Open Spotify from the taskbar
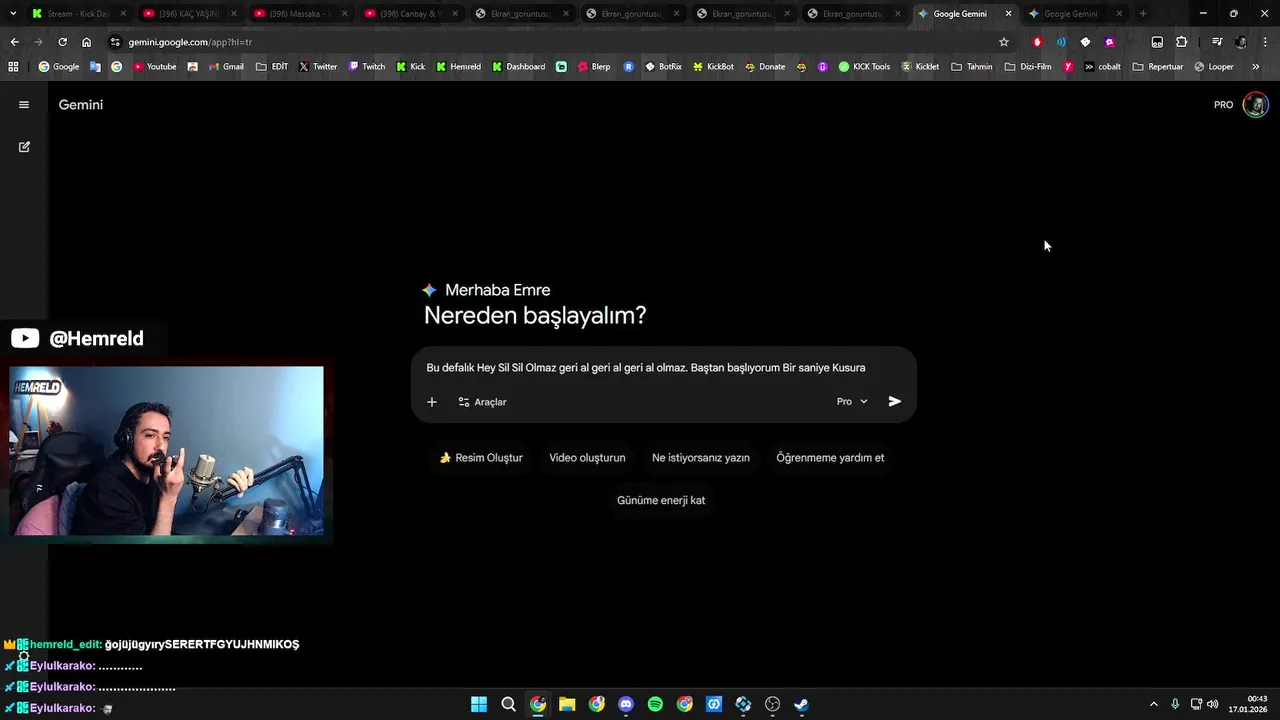This screenshot has width=1280, height=720. pos(655,704)
